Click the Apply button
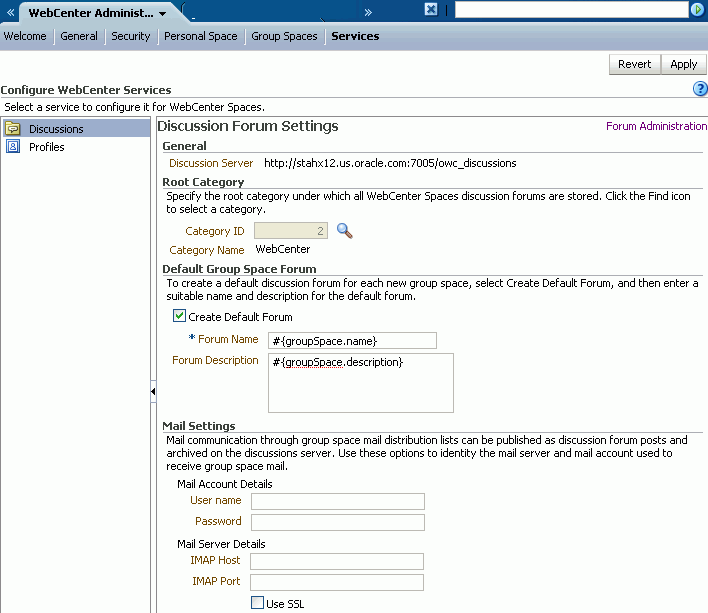 [684, 64]
